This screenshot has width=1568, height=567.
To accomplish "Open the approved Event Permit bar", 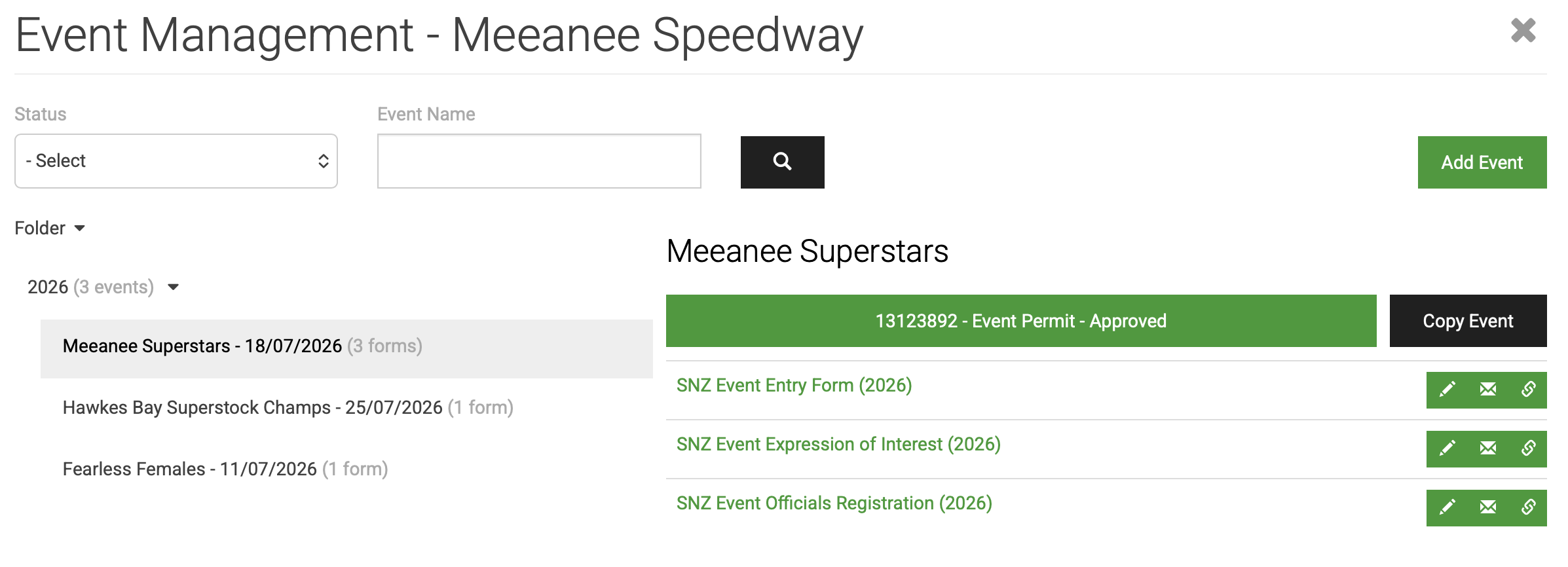I will point(1020,321).
